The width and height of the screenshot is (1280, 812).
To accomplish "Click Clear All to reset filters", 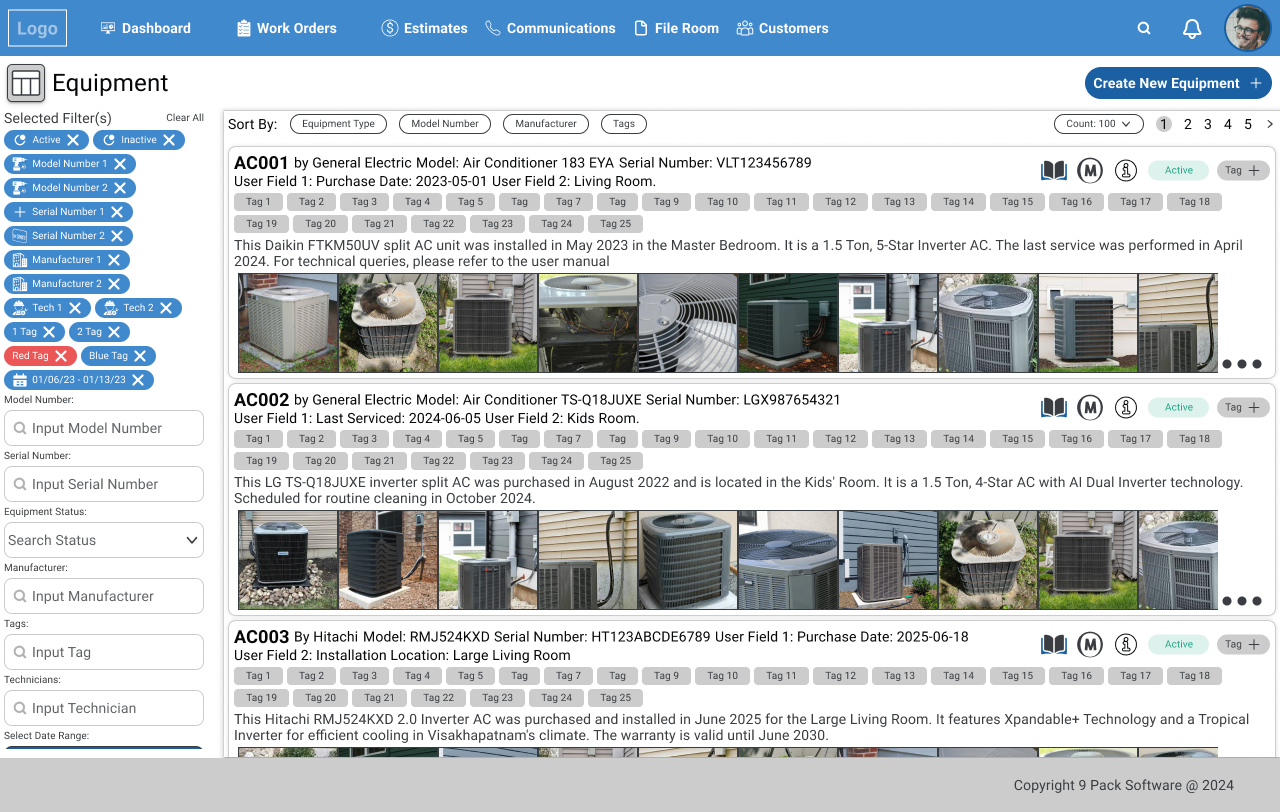I will 185,118.
